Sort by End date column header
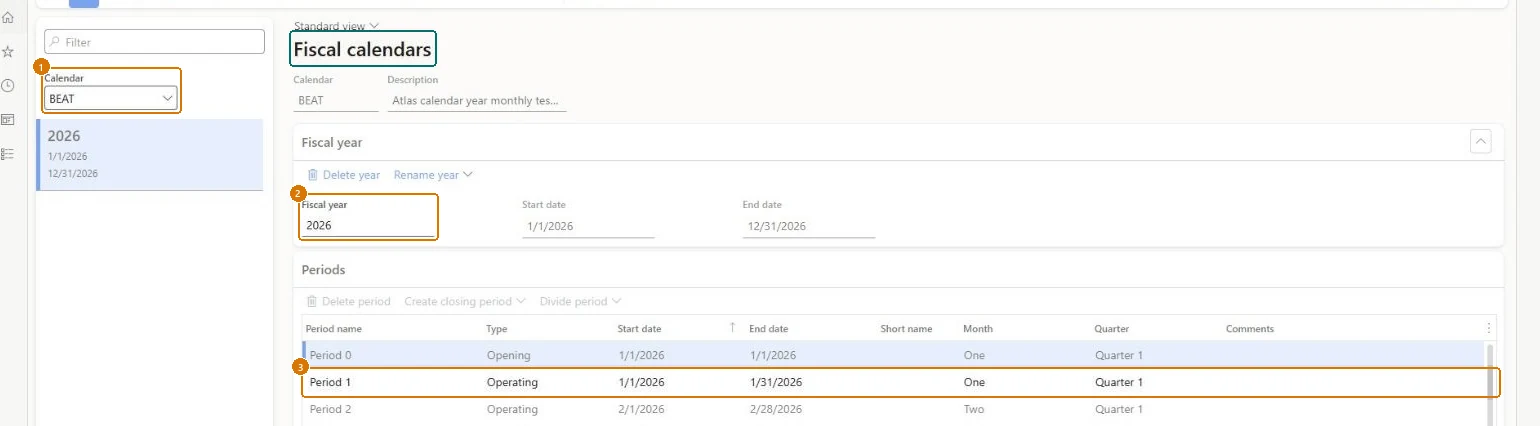The image size is (1540, 426). 768,328
